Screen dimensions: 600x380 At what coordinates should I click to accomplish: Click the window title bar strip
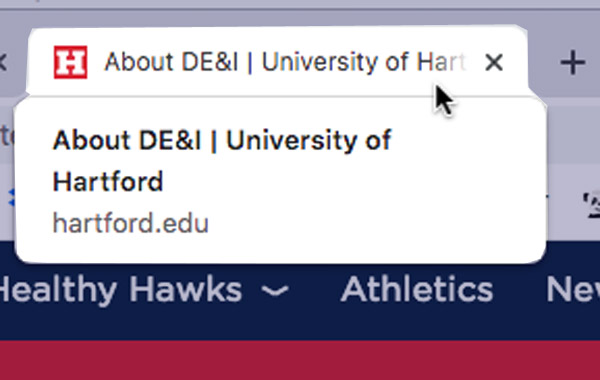(300, 4)
